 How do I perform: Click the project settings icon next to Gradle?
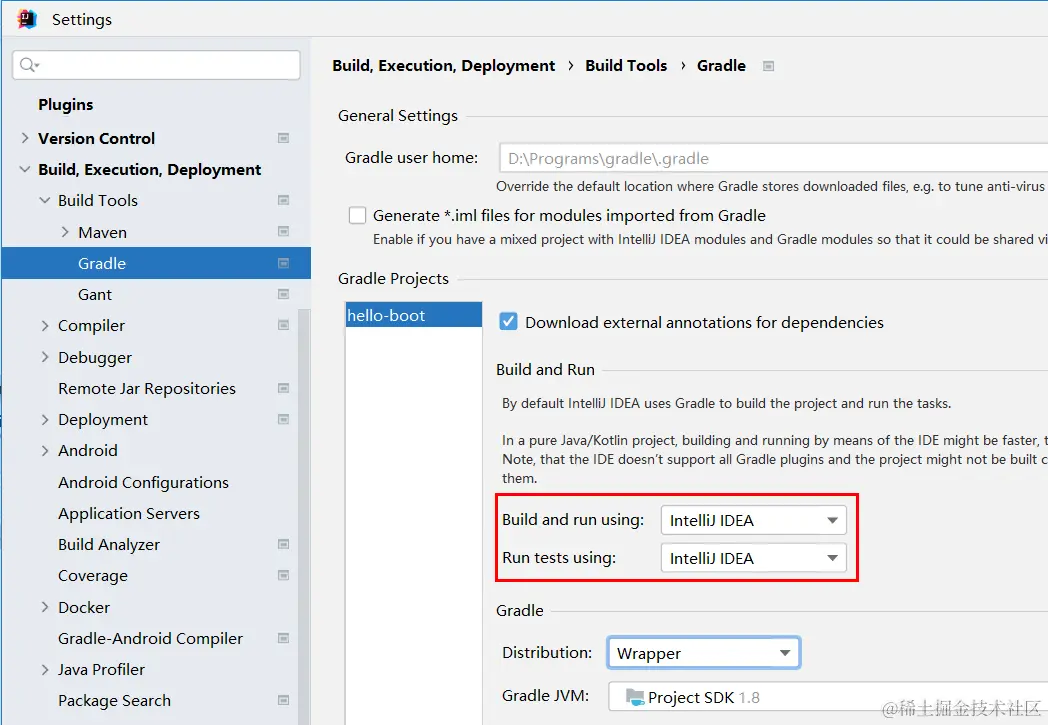click(283, 263)
